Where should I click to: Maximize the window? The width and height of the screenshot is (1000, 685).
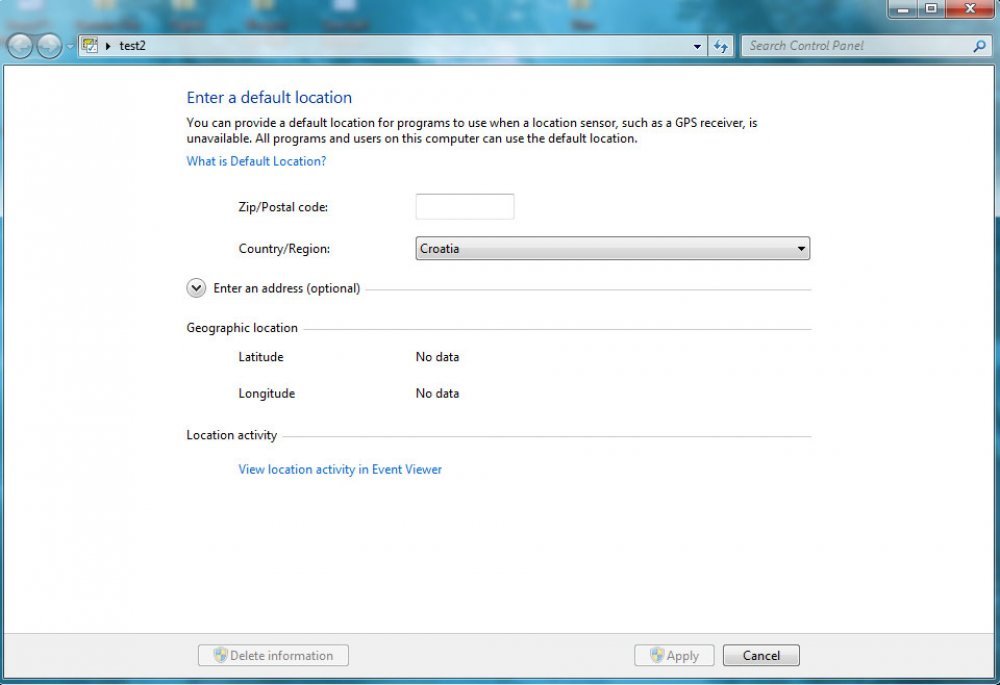click(x=931, y=9)
